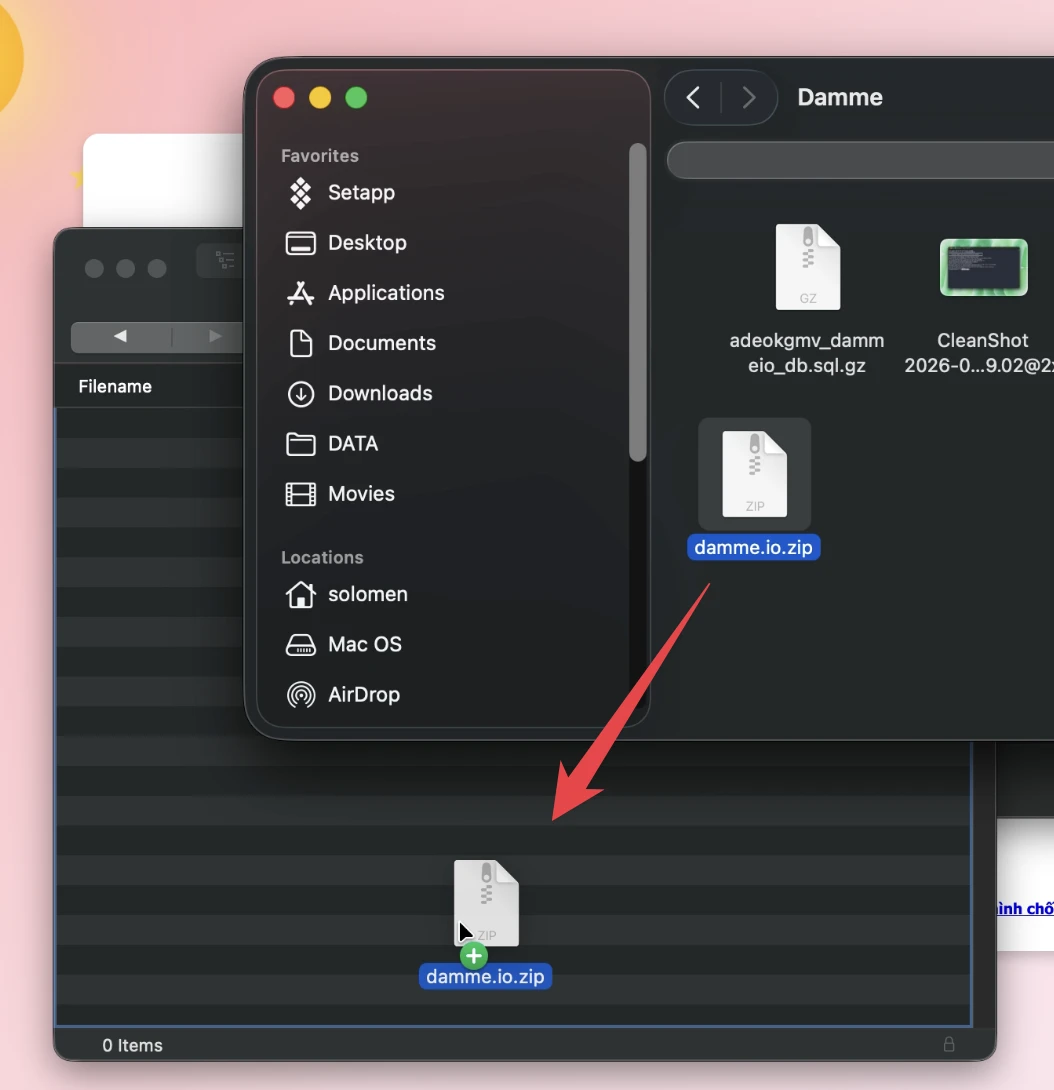1054x1090 pixels.
Task: Open Applications from the Favorites list
Action: pos(365,293)
